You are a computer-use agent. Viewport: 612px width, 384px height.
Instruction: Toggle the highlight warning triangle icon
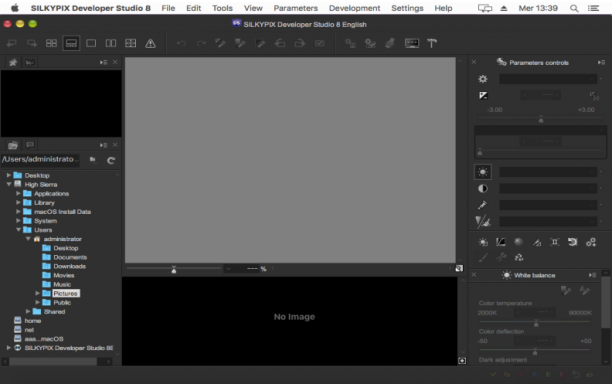point(150,43)
